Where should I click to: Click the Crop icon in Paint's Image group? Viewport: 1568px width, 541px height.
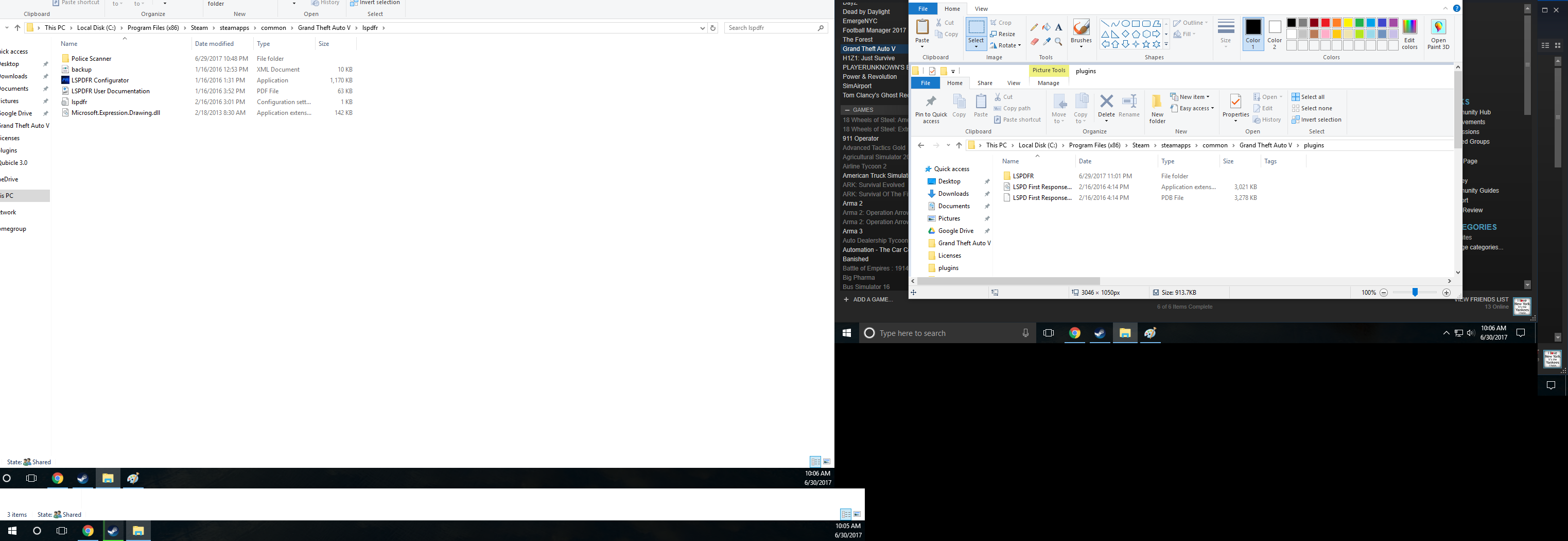(994, 23)
